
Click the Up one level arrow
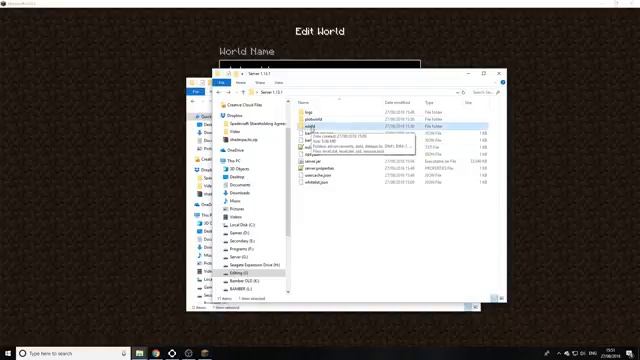pos(243,92)
